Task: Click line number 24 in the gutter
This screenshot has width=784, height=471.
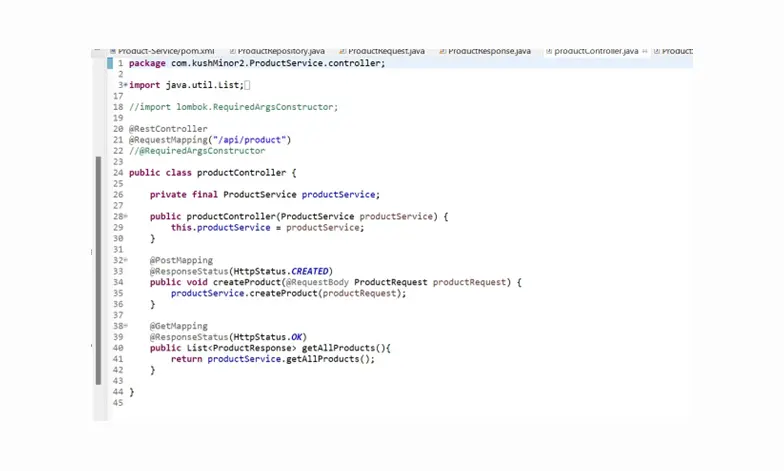Action: click(118, 173)
